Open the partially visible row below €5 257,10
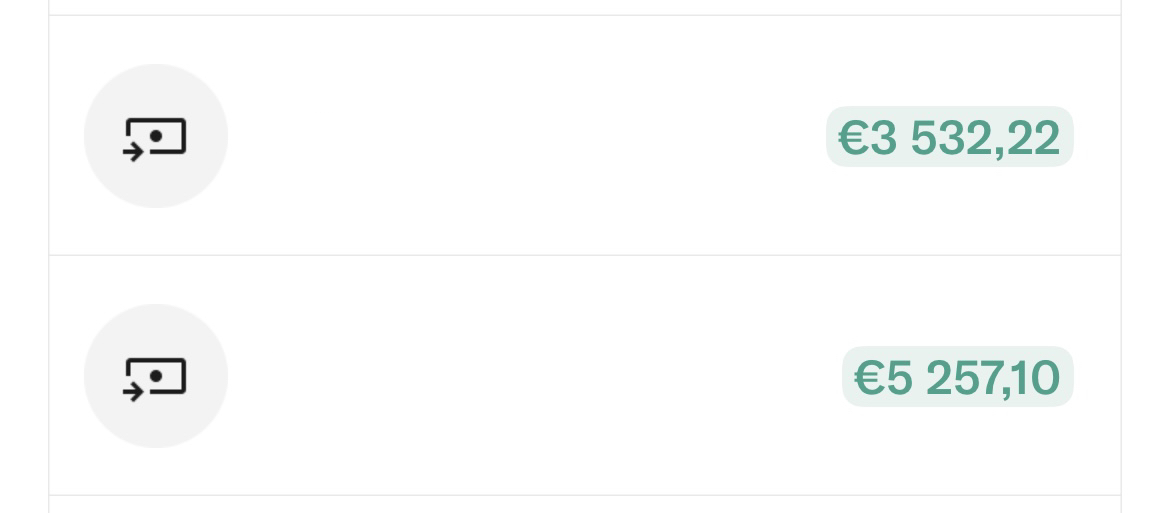1170x513 pixels. tap(585, 505)
